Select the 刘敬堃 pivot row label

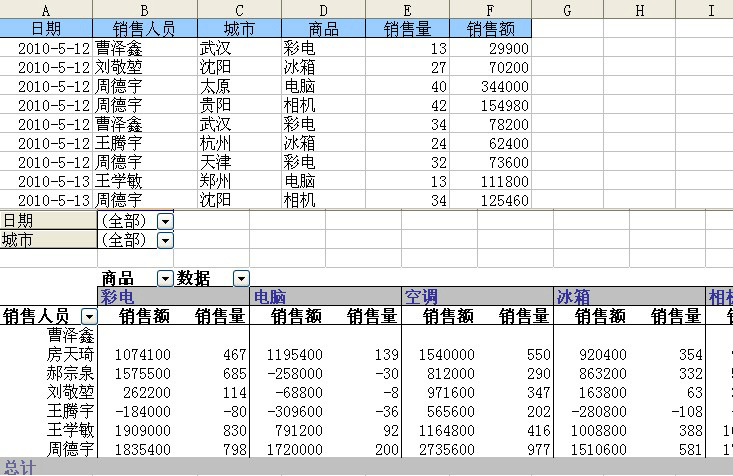click(x=49, y=392)
